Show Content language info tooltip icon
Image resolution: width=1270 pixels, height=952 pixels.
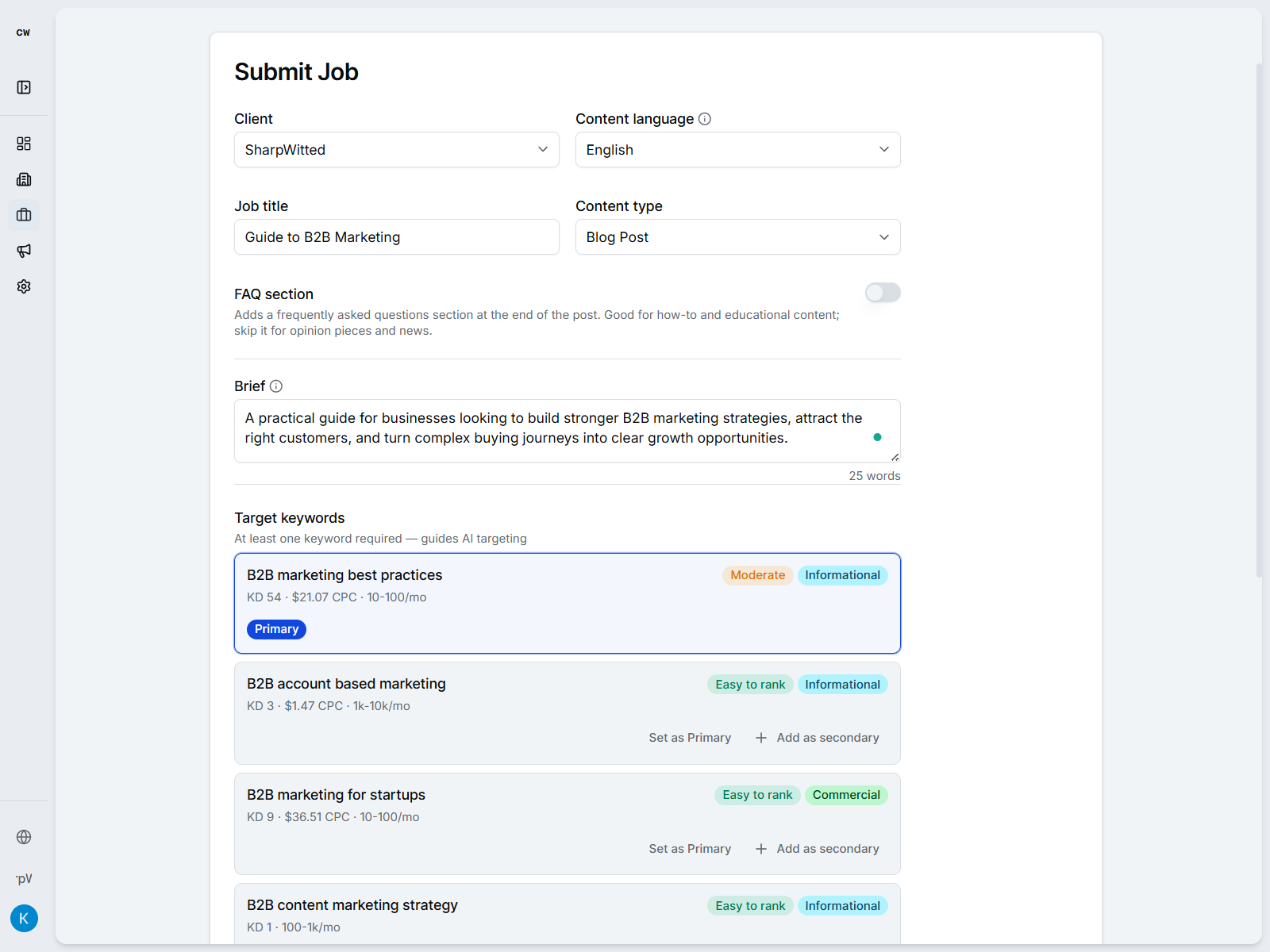point(705,119)
